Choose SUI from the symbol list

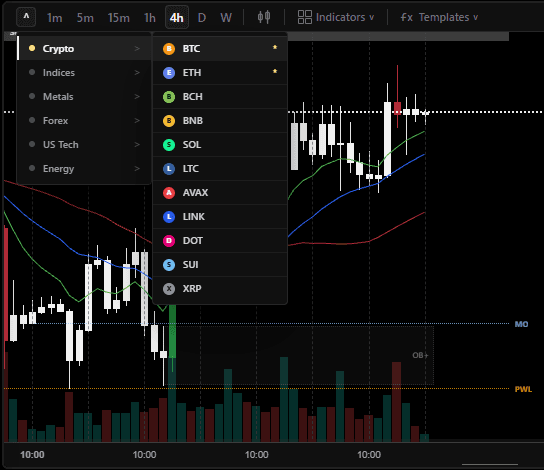(220, 265)
